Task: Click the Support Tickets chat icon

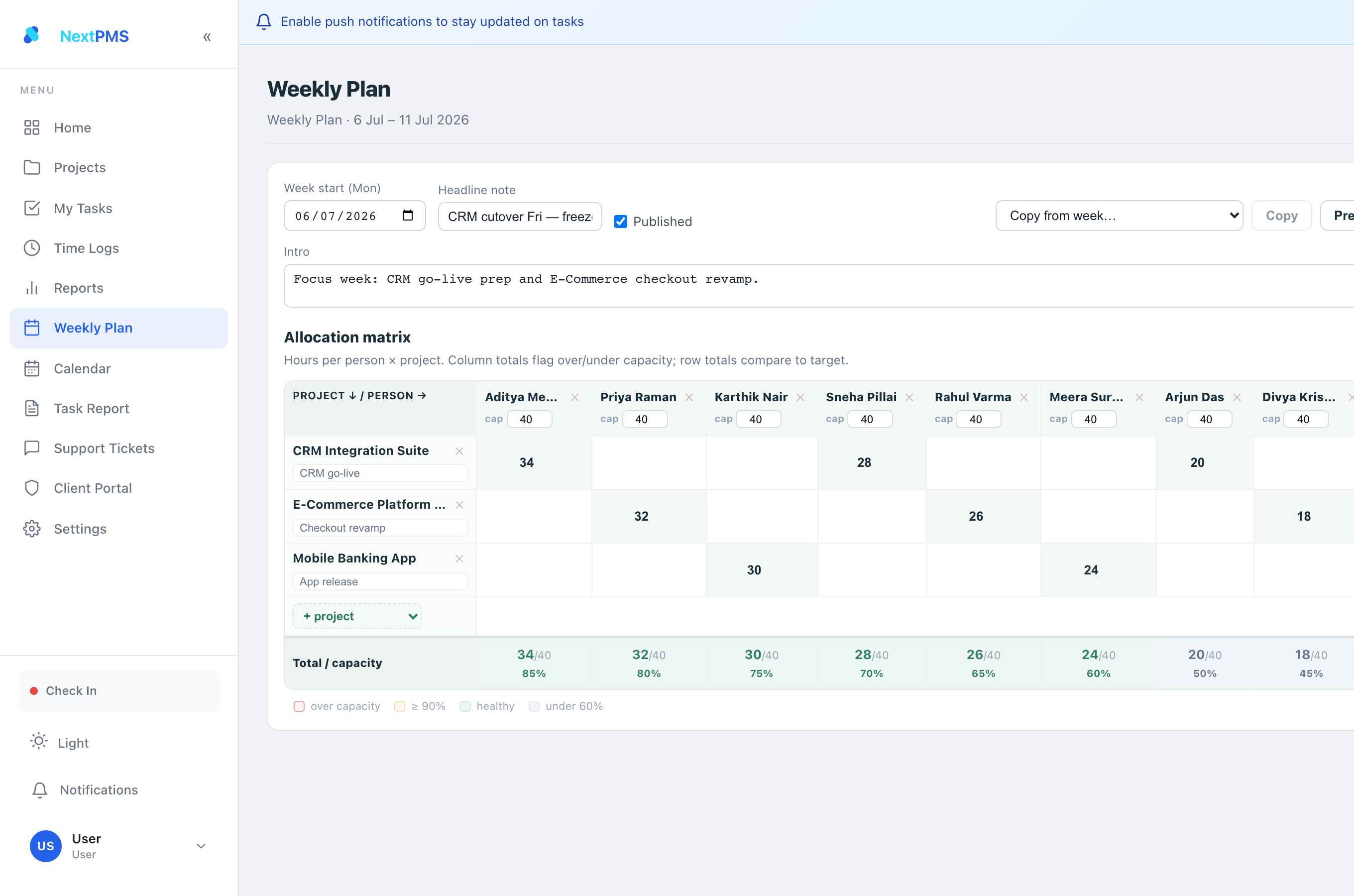Action: pos(32,448)
